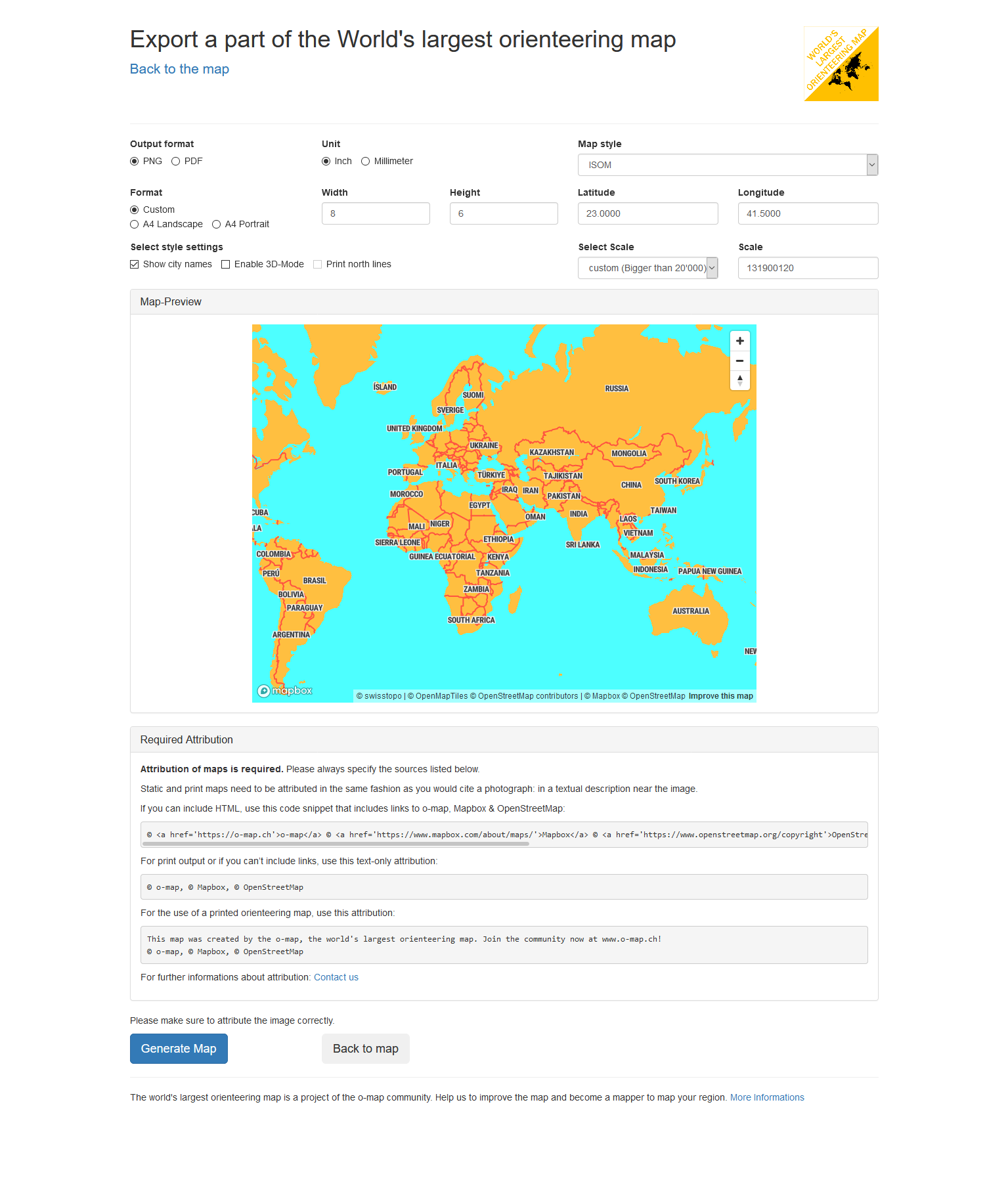1008x1182 pixels.
Task: Click the PAPUA NEW GUINEA map label
Action: click(x=710, y=571)
